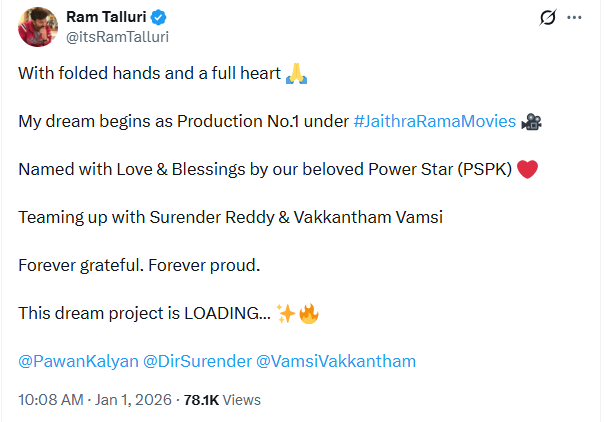Open the three-dot more options menu
The image size is (608, 422).
click(575, 18)
